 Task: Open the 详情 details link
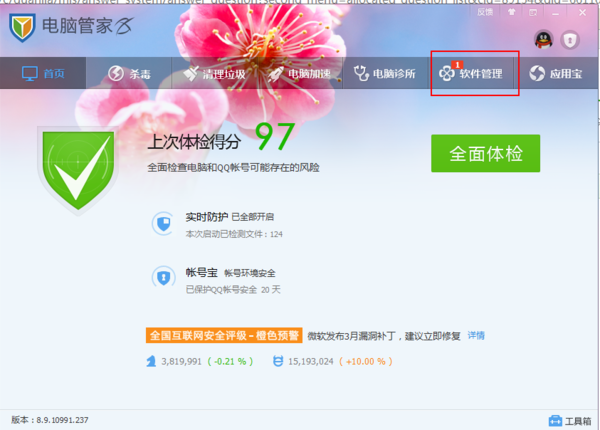476,336
